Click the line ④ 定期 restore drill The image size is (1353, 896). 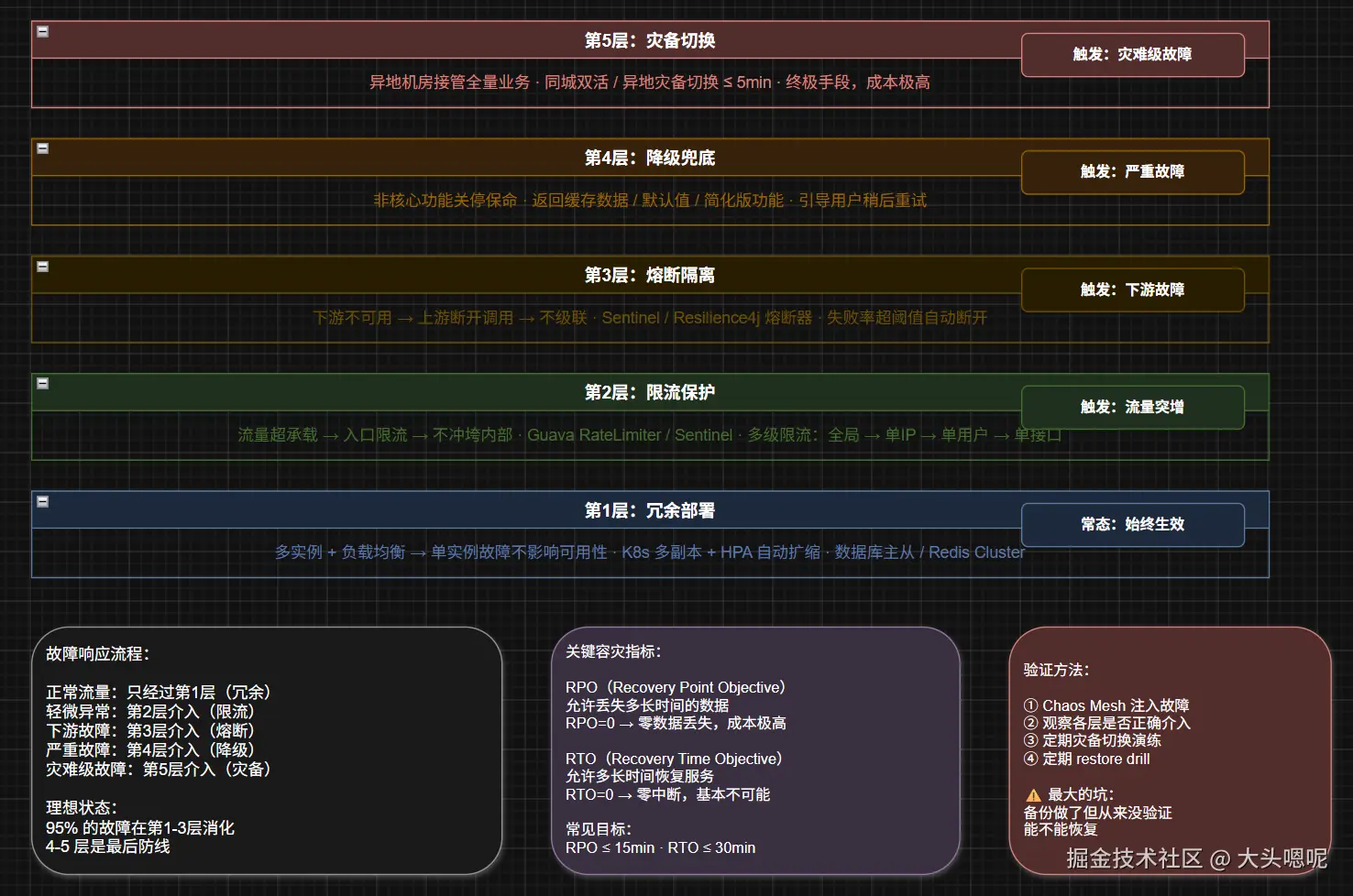tap(1086, 759)
